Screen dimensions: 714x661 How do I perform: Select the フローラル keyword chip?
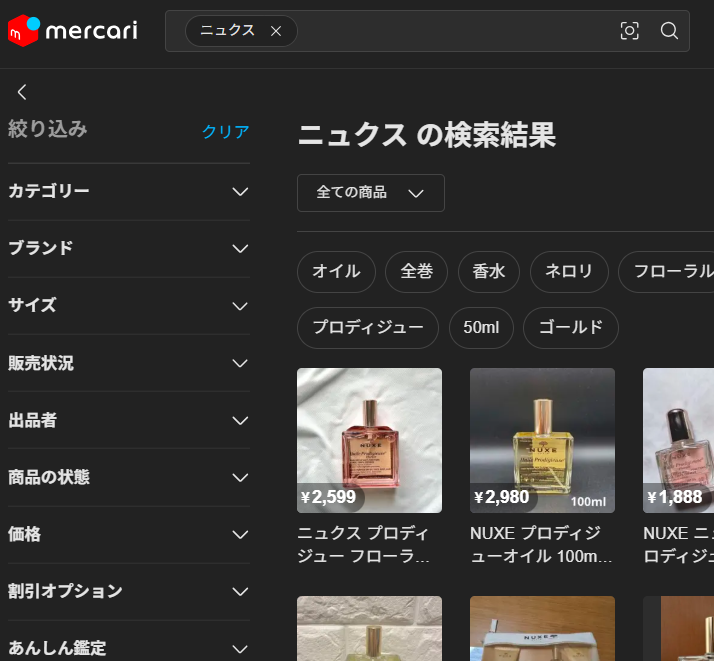coord(666,272)
